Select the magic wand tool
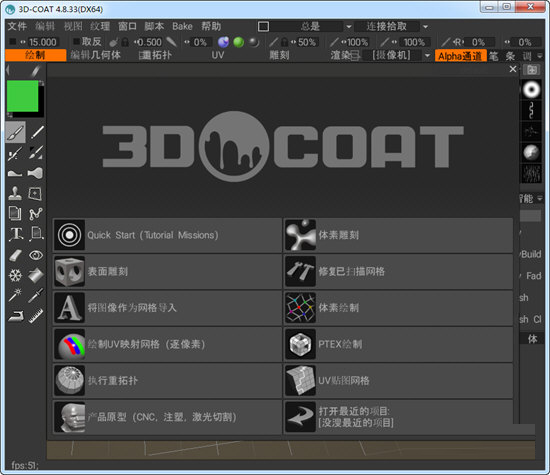 tap(15, 295)
